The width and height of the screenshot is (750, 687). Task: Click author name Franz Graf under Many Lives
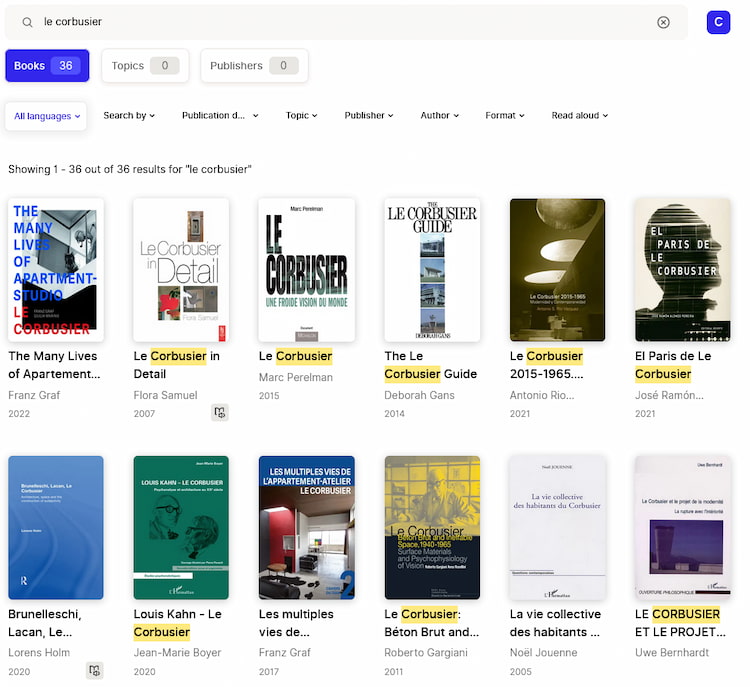point(34,395)
